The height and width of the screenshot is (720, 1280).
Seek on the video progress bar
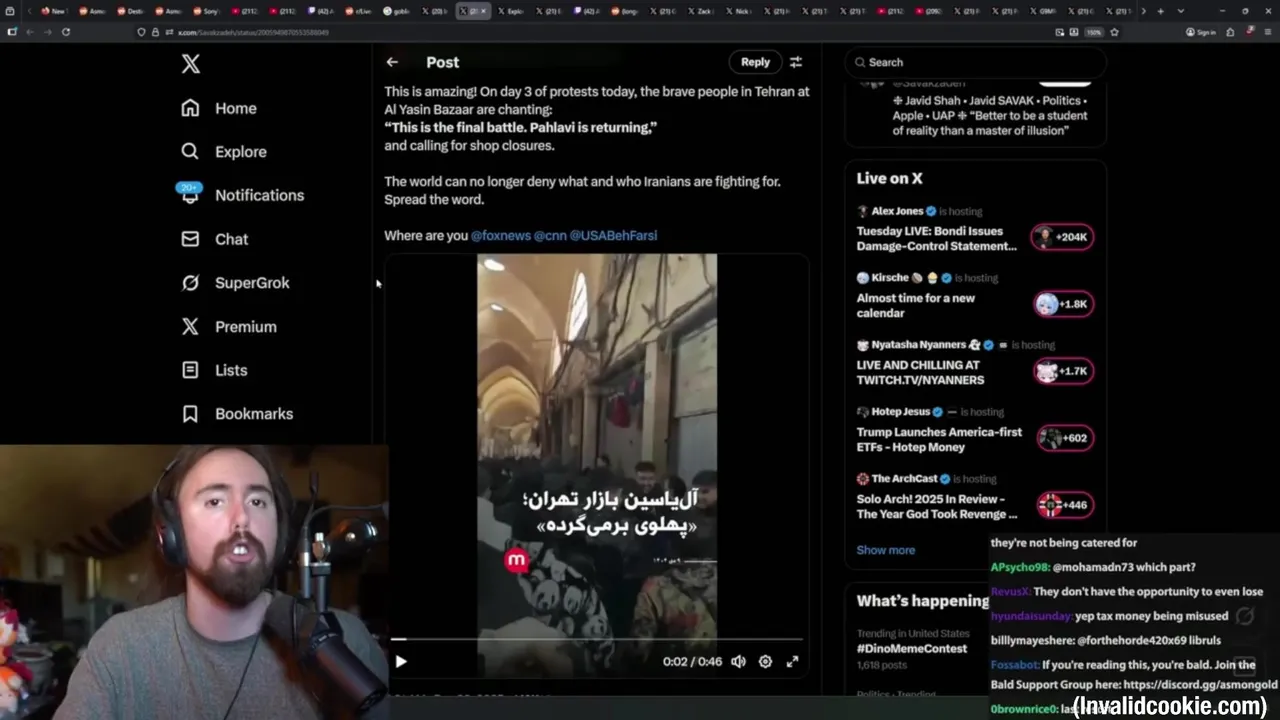click(x=597, y=638)
